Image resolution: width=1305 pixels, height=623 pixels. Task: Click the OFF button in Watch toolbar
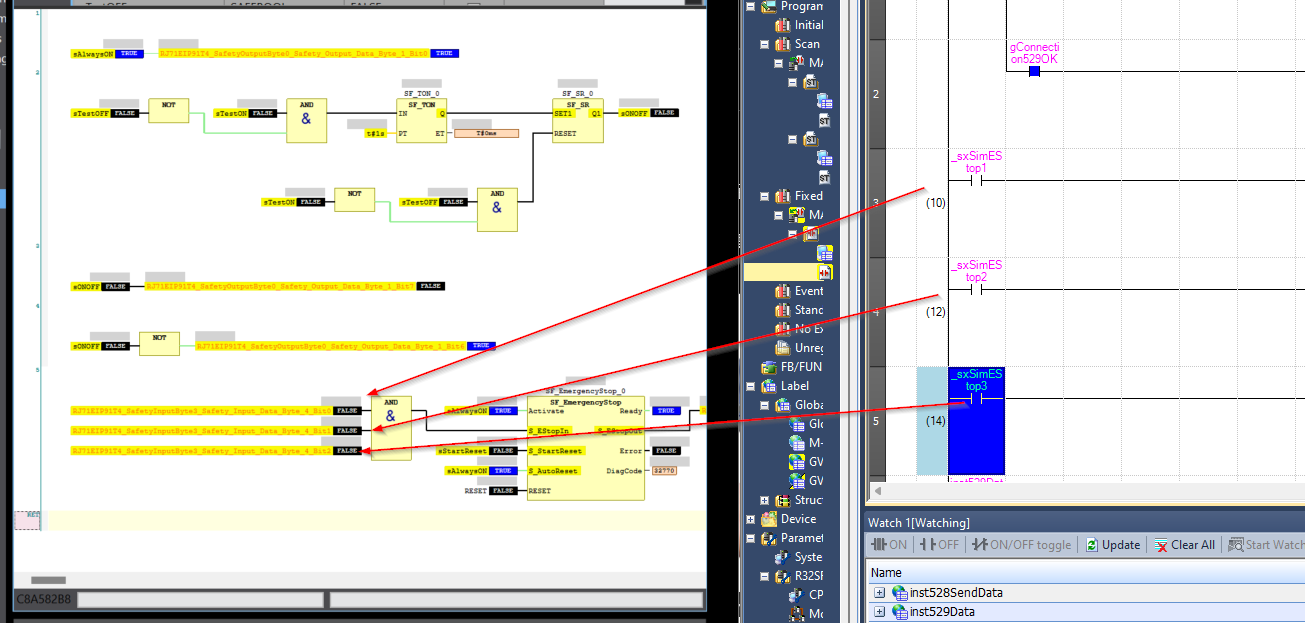[x=940, y=545]
